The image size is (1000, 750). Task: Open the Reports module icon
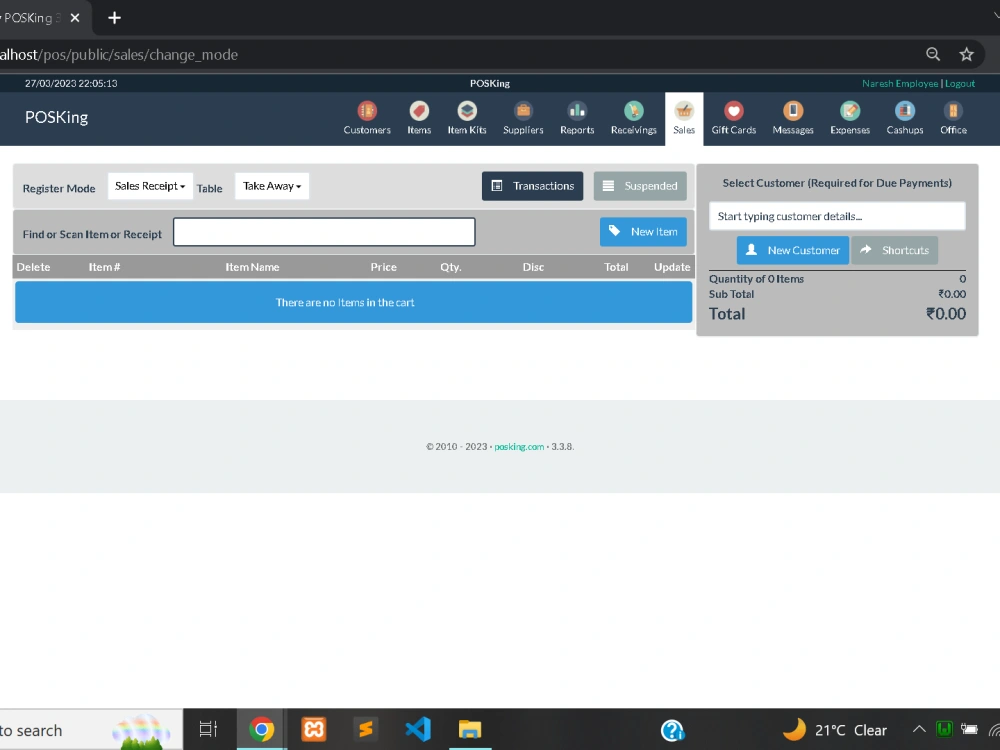coord(577,111)
